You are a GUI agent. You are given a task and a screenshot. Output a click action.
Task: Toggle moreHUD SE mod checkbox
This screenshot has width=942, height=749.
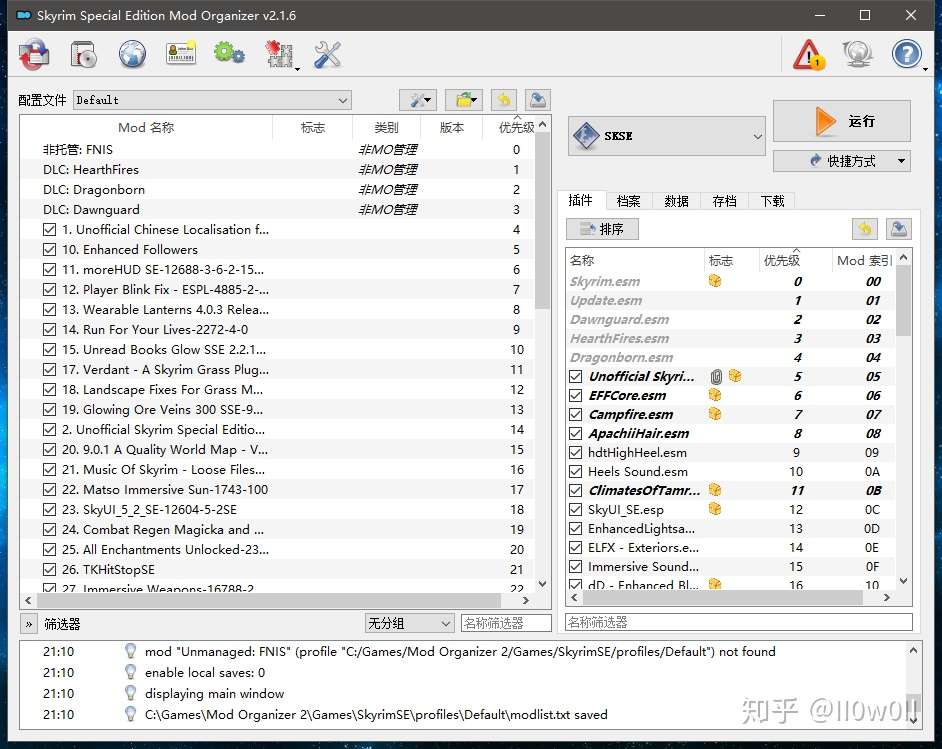[x=50, y=269]
